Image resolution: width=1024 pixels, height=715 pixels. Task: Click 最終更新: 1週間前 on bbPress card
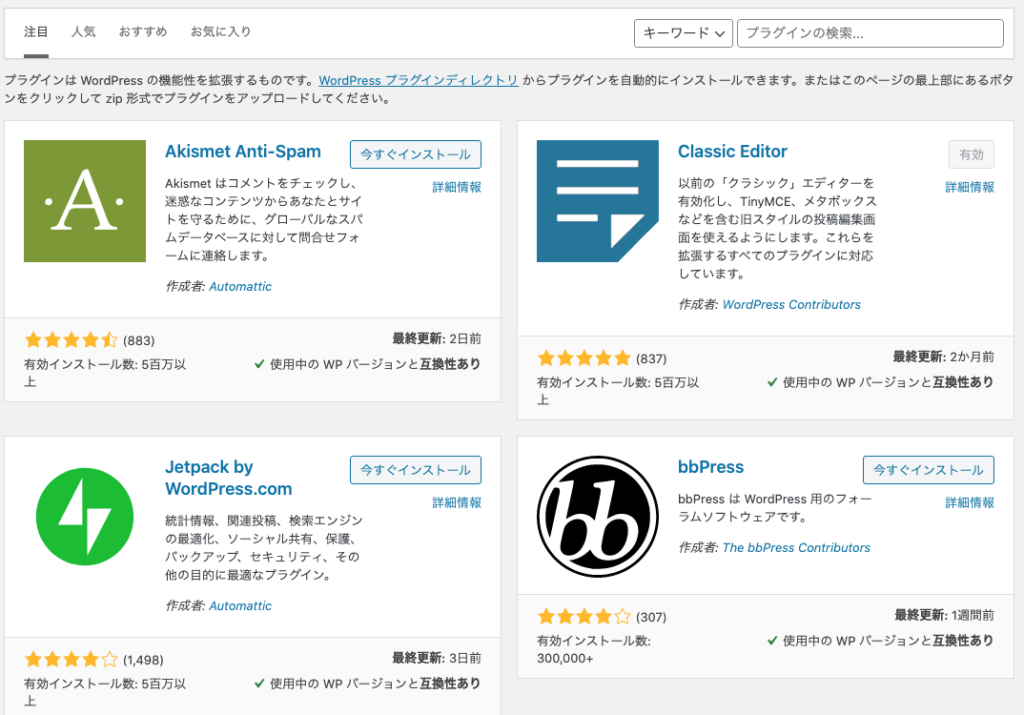click(944, 615)
